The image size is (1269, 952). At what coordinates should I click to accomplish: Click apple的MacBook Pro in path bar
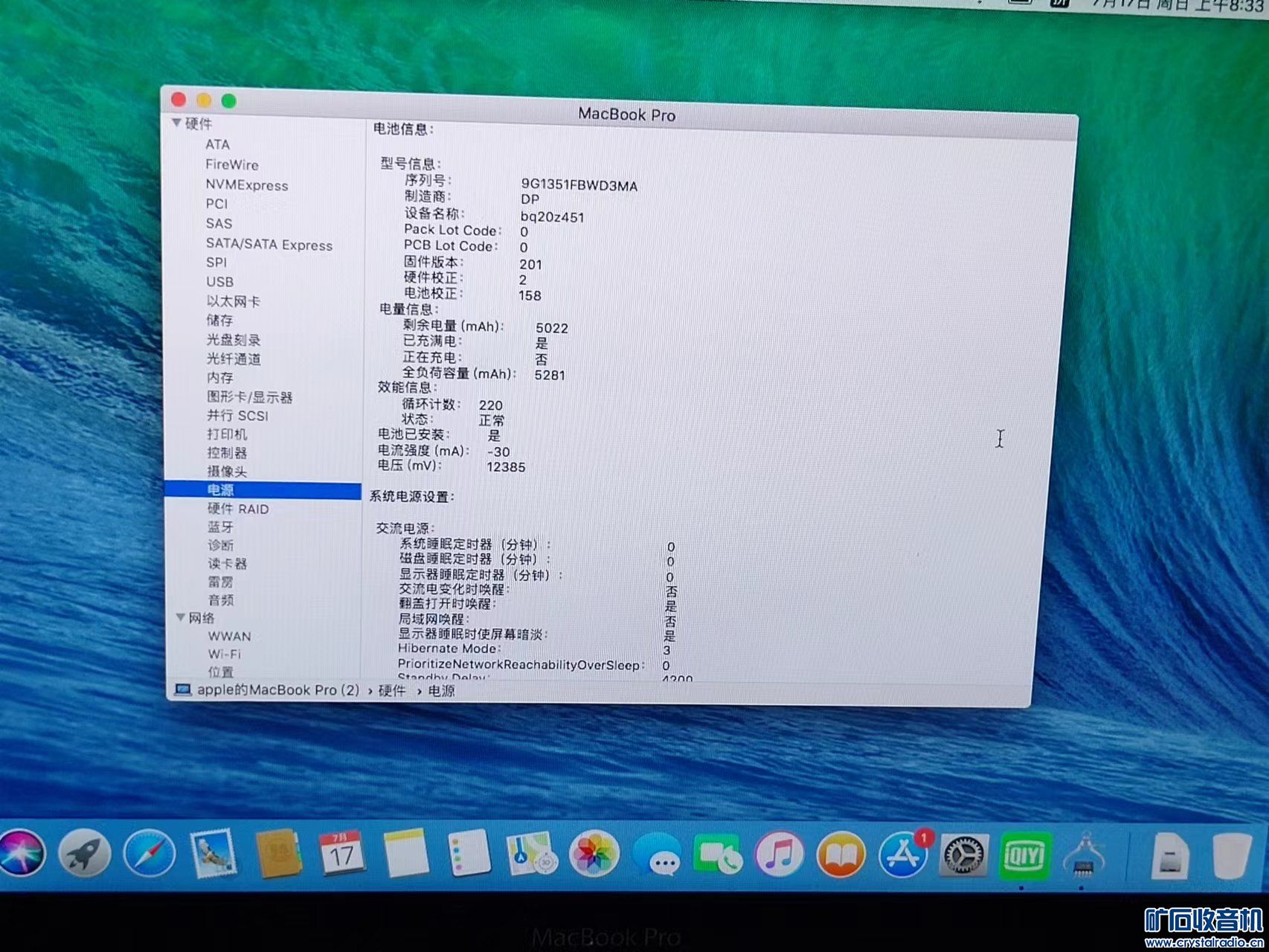click(277, 690)
